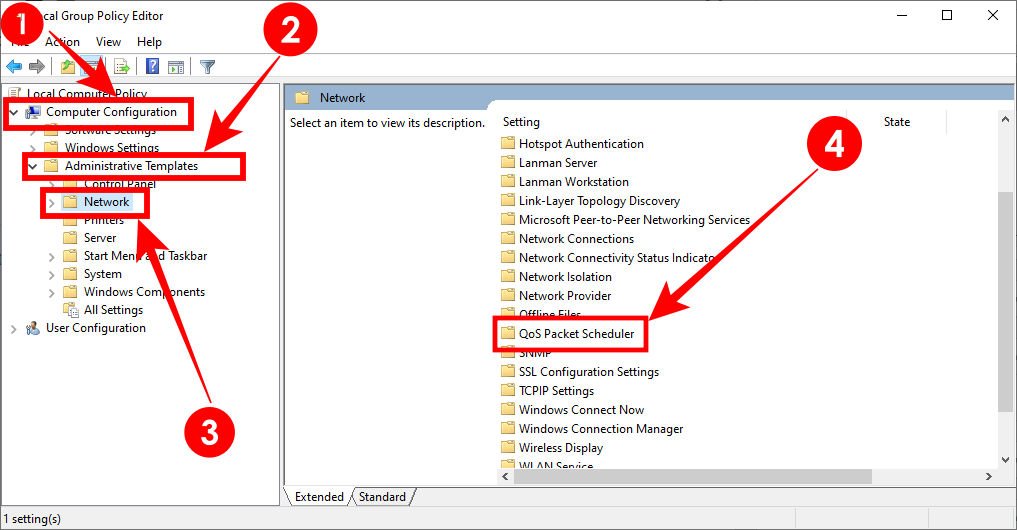The width and height of the screenshot is (1017, 530).
Task: Expand the Network tree node
Action: coord(51,202)
